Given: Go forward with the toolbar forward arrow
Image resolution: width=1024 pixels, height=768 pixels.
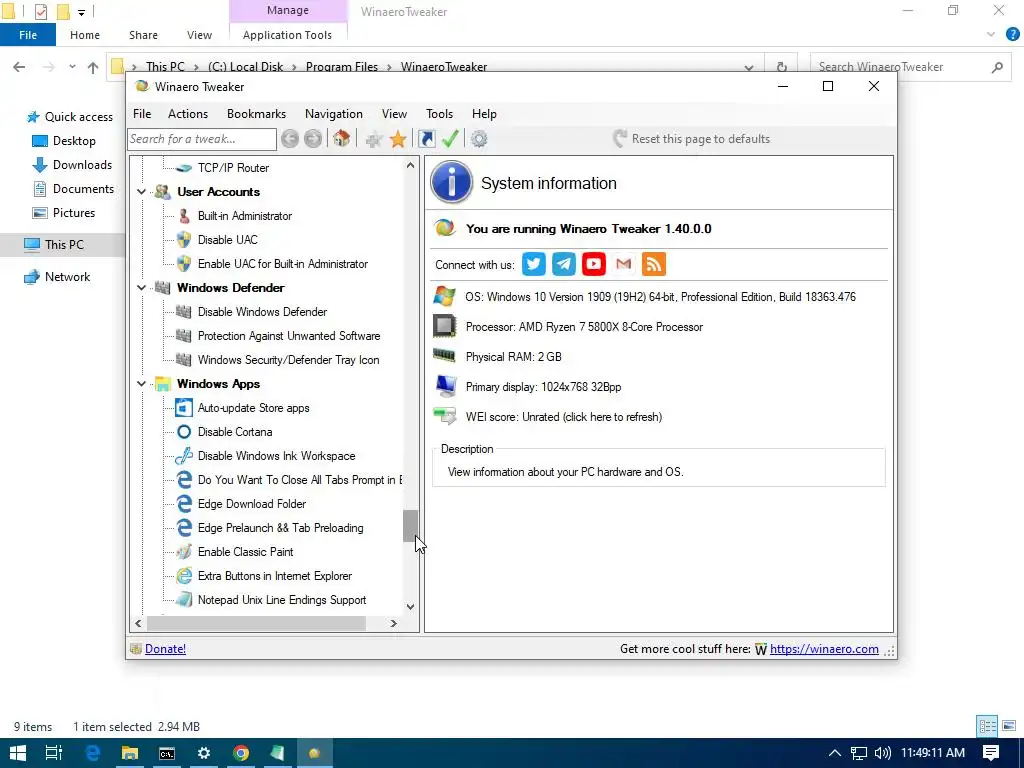Looking at the screenshot, I should pyautogui.click(x=313, y=138).
